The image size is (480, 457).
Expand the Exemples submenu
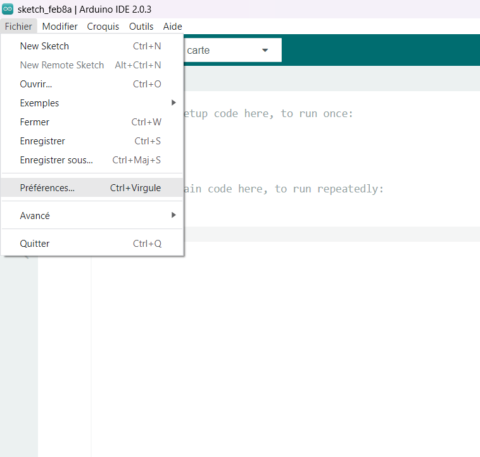pyautogui.click(x=92, y=103)
